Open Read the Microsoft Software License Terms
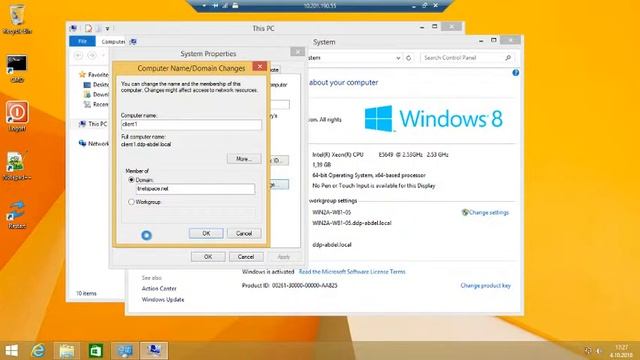640x360 pixels. [x=352, y=271]
